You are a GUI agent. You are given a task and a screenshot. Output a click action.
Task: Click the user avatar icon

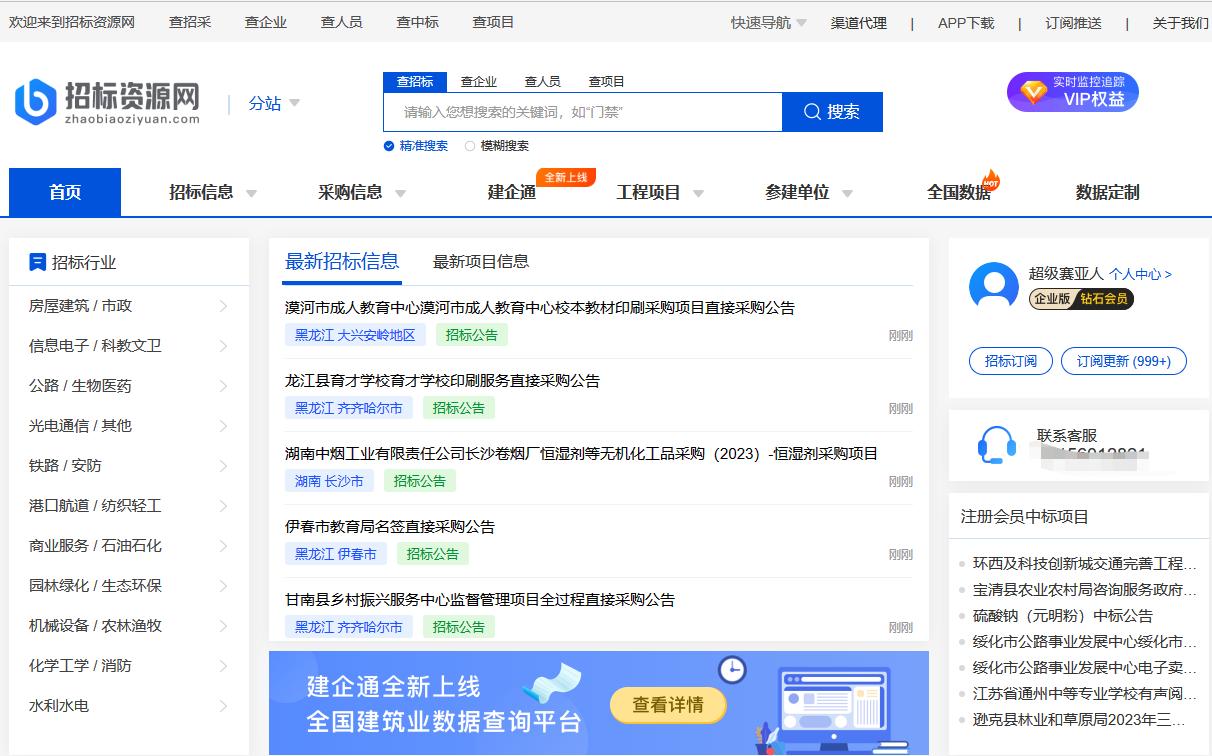point(994,286)
